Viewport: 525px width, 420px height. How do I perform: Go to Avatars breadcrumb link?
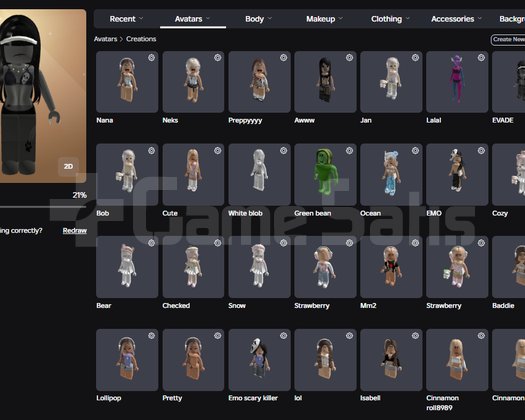click(105, 39)
